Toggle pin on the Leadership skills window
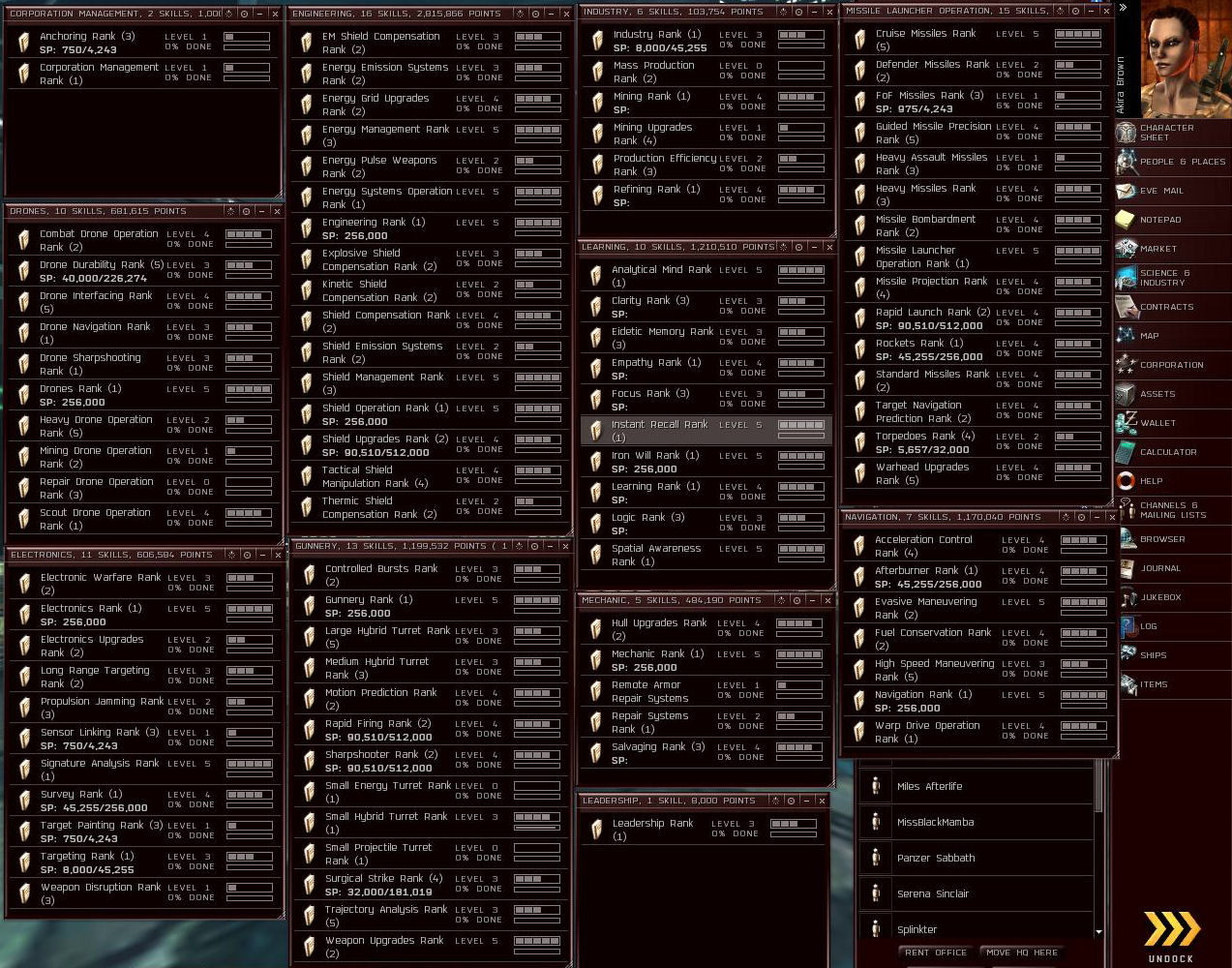Viewport: 1232px width, 968px height. coord(792,802)
